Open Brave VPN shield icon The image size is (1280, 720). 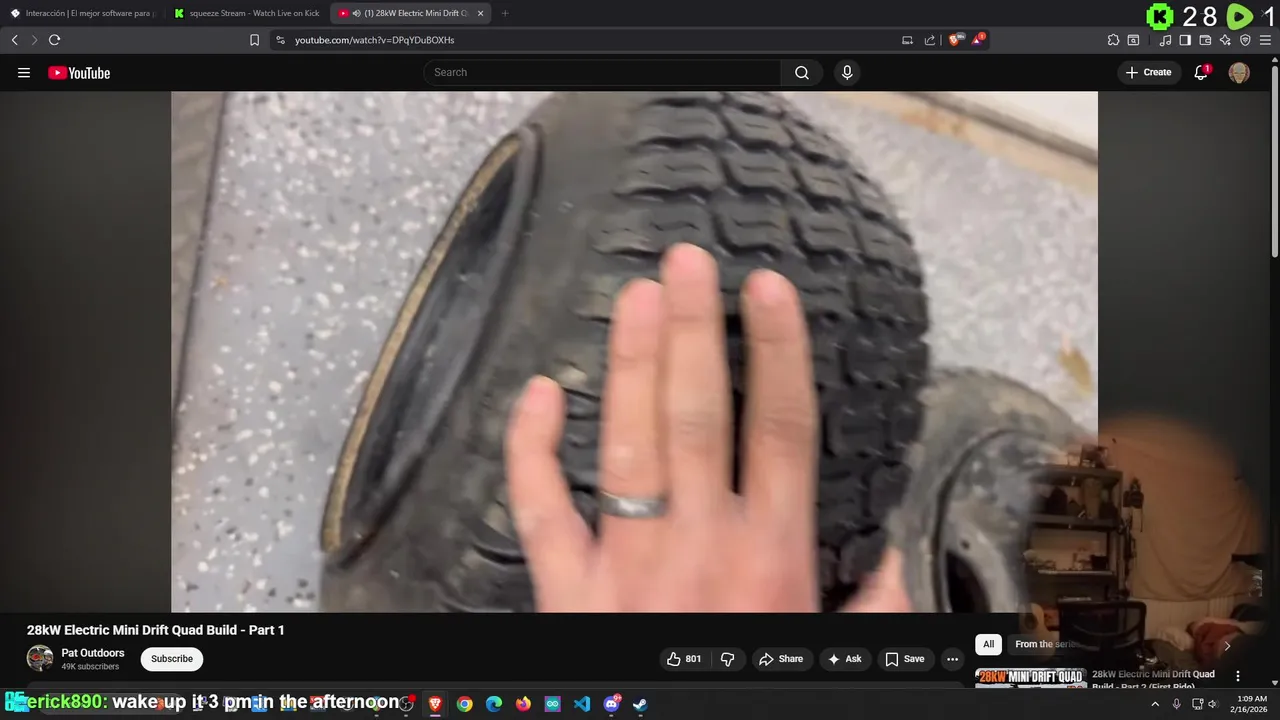1245,40
